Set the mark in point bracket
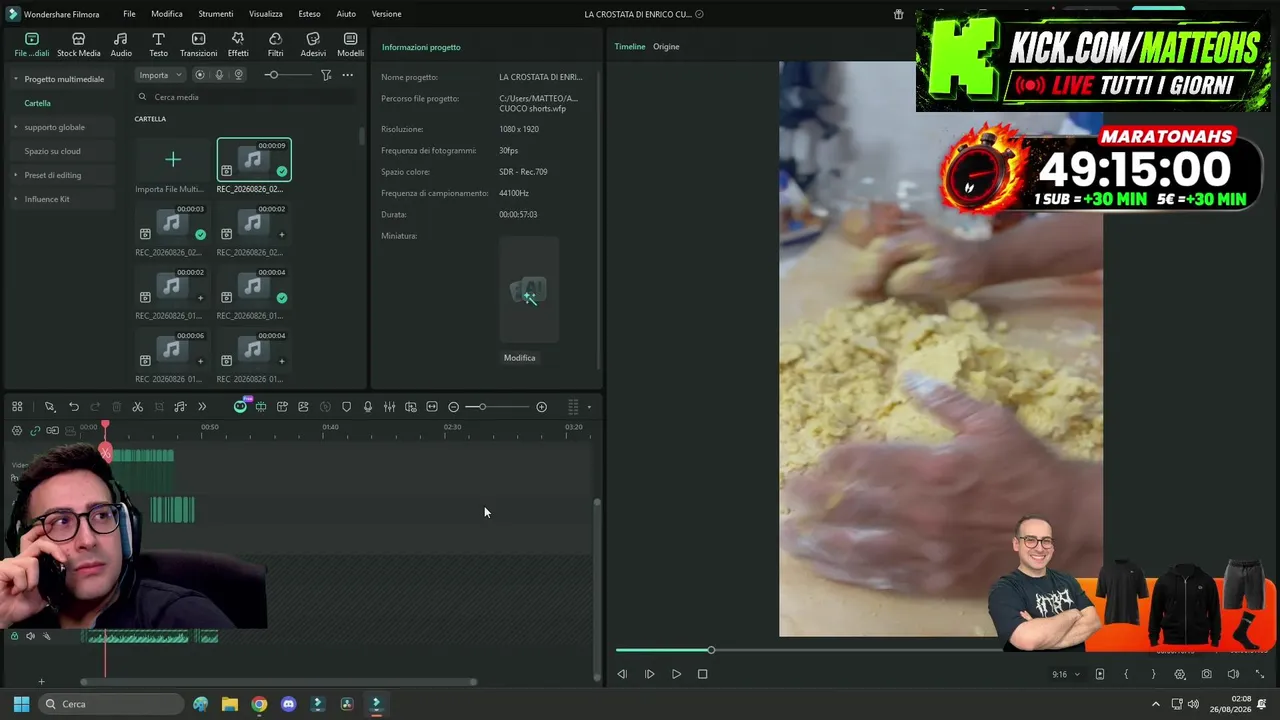 click(x=1126, y=674)
